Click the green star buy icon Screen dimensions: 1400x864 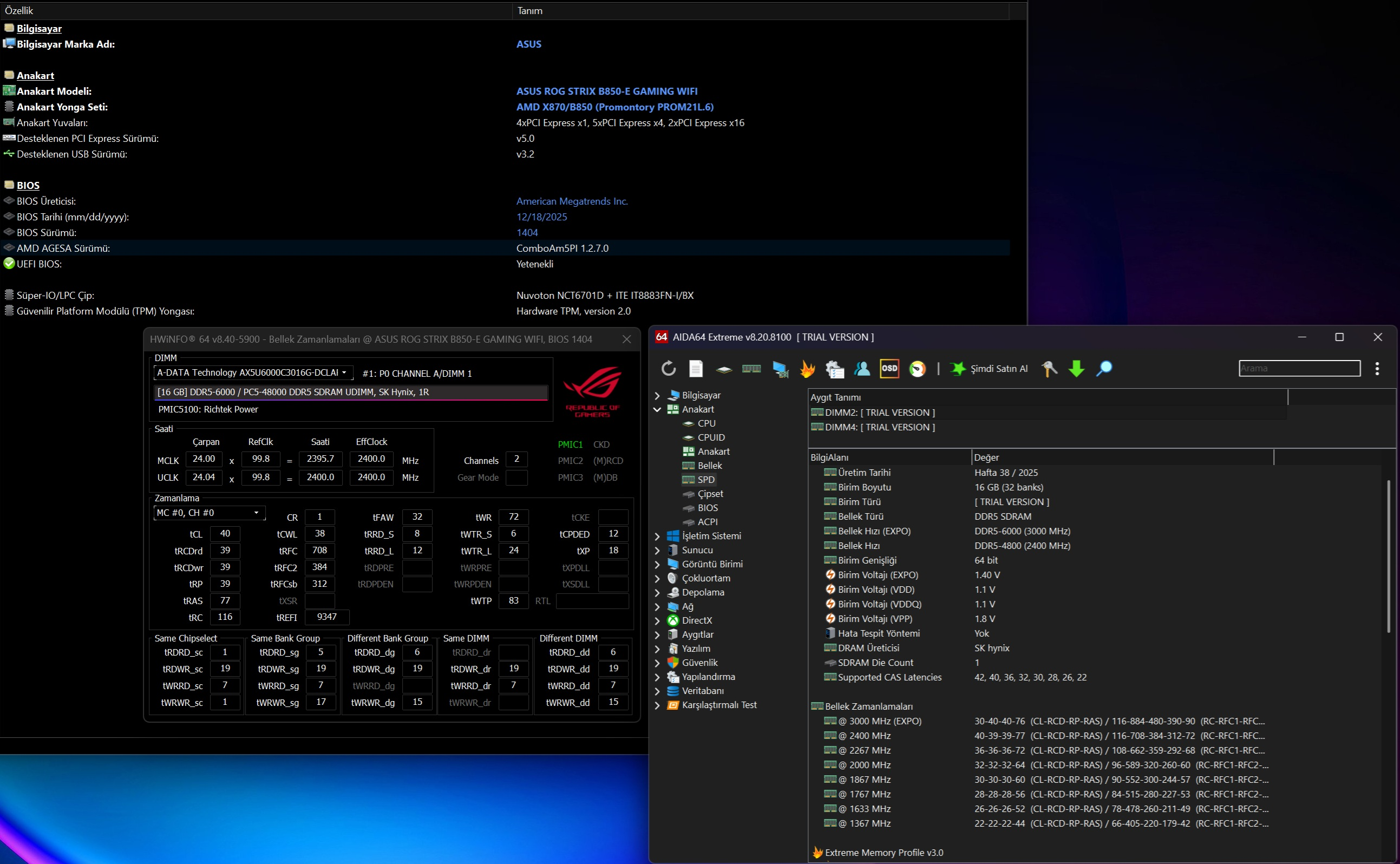[957, 369]
